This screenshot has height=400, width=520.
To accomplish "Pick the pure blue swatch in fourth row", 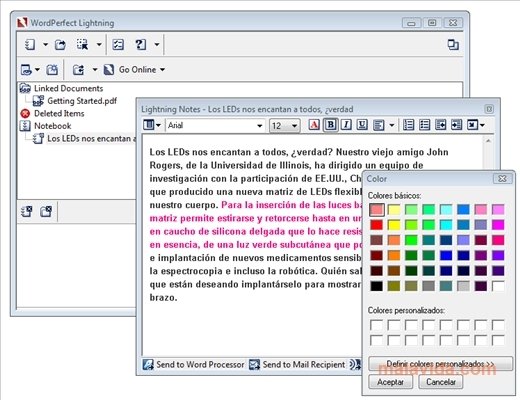I will pos(446,256).
